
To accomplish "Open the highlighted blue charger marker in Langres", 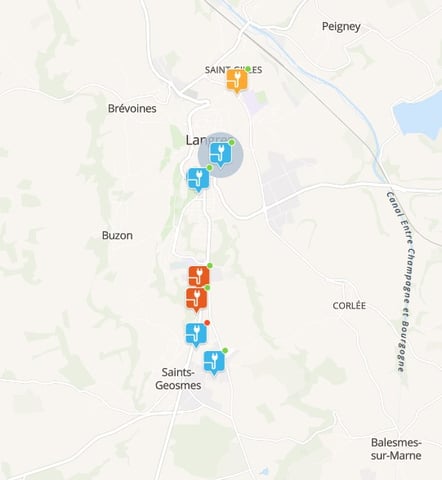I will click(220, 154).
